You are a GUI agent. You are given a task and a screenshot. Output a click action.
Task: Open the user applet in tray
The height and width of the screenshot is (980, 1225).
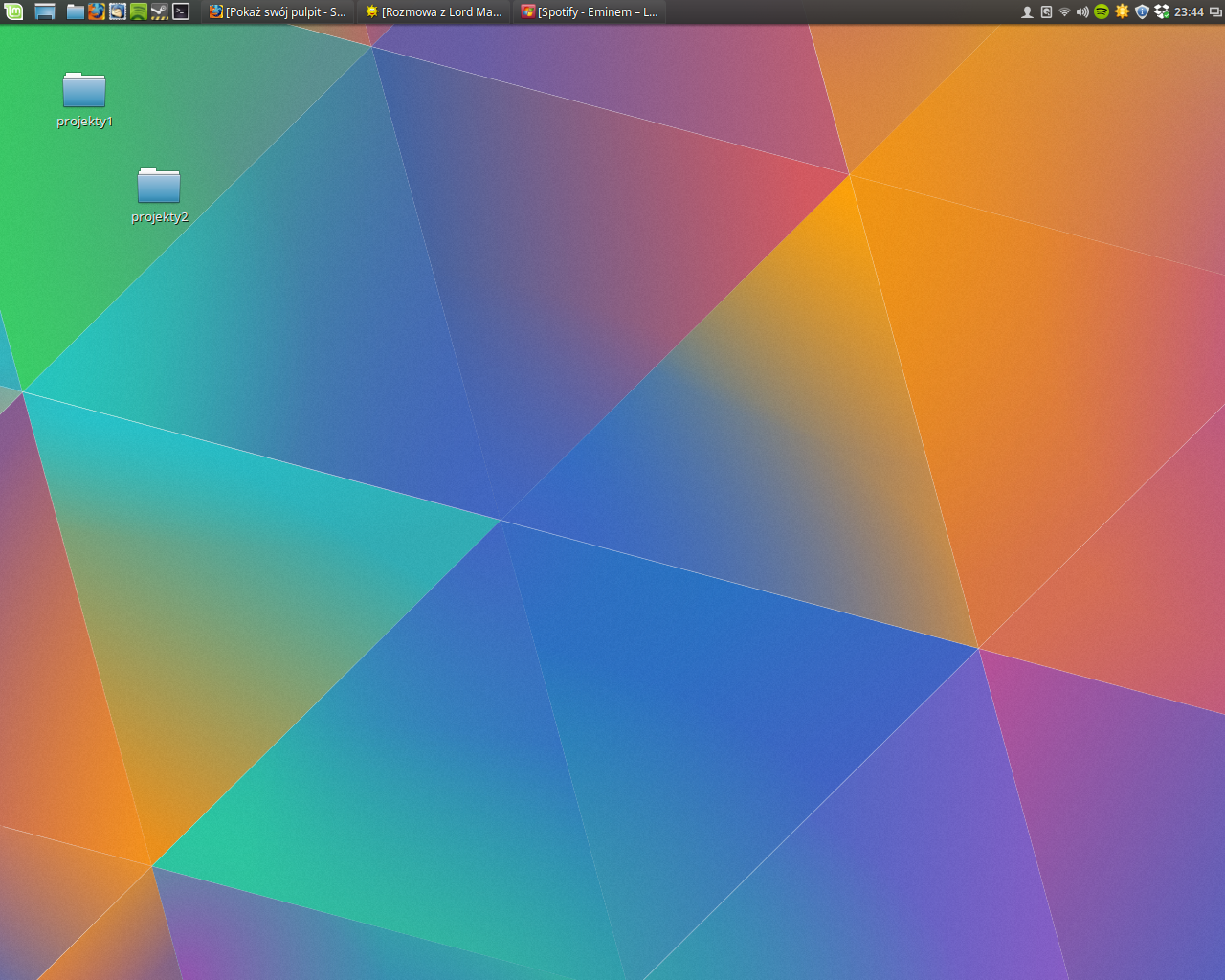1027,12
